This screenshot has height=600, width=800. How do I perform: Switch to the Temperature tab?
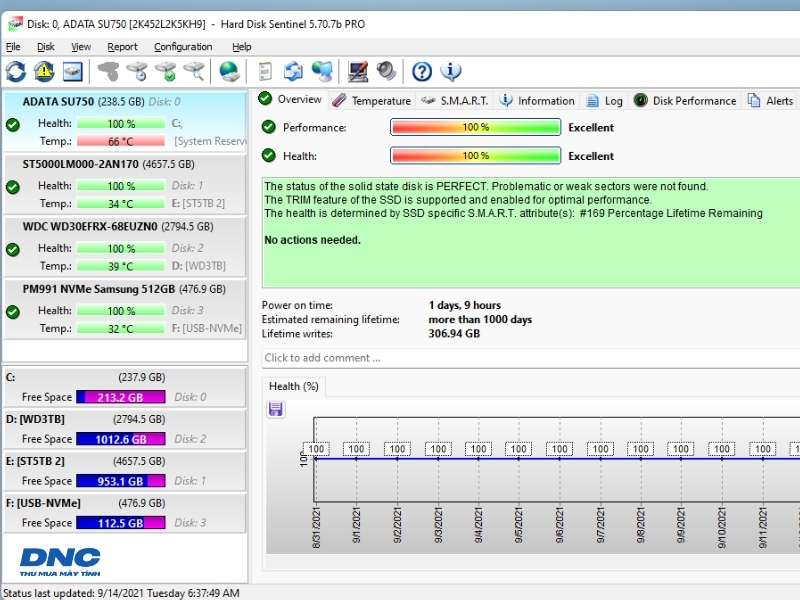(x=371, y=101)
